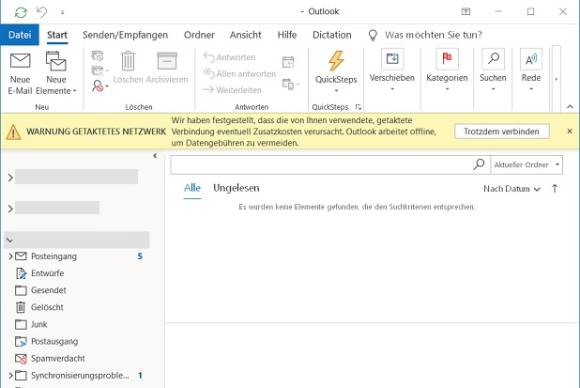Click the search magnifier in the mail search
Viewport: 580px width, 388px height.
click(x=479, y=164)
